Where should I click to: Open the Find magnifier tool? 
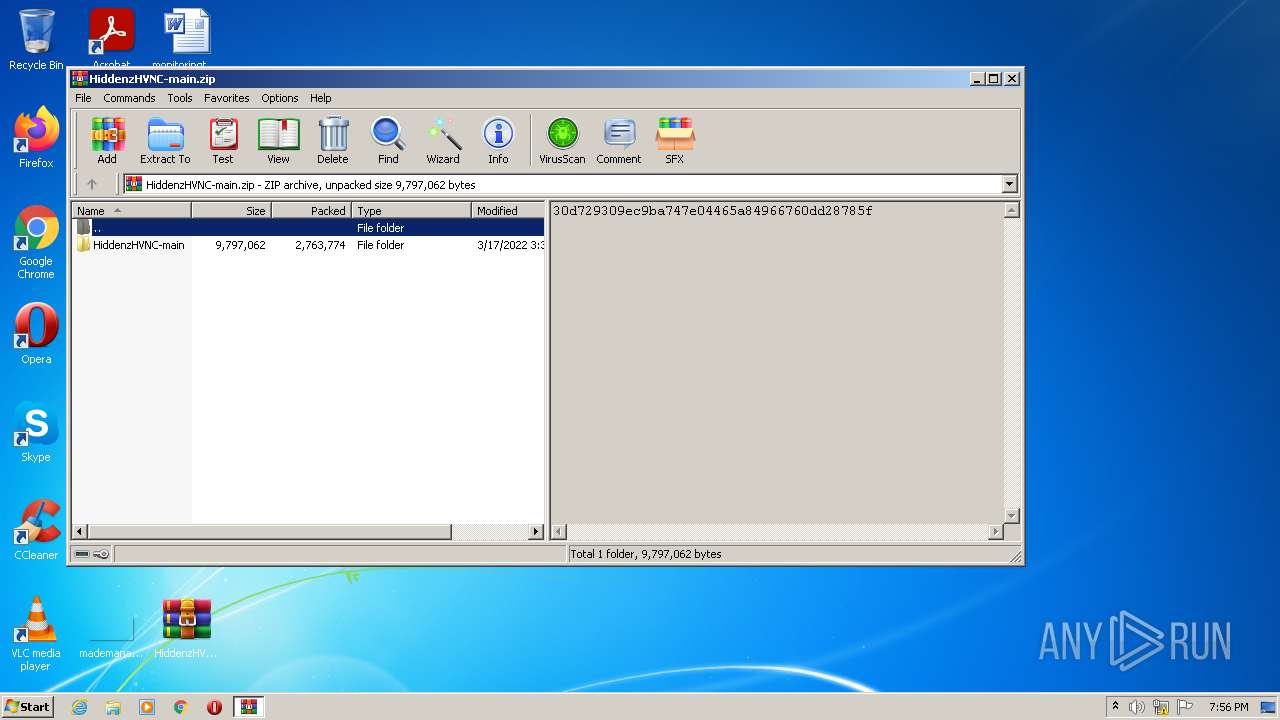click(x=388, y=140)
